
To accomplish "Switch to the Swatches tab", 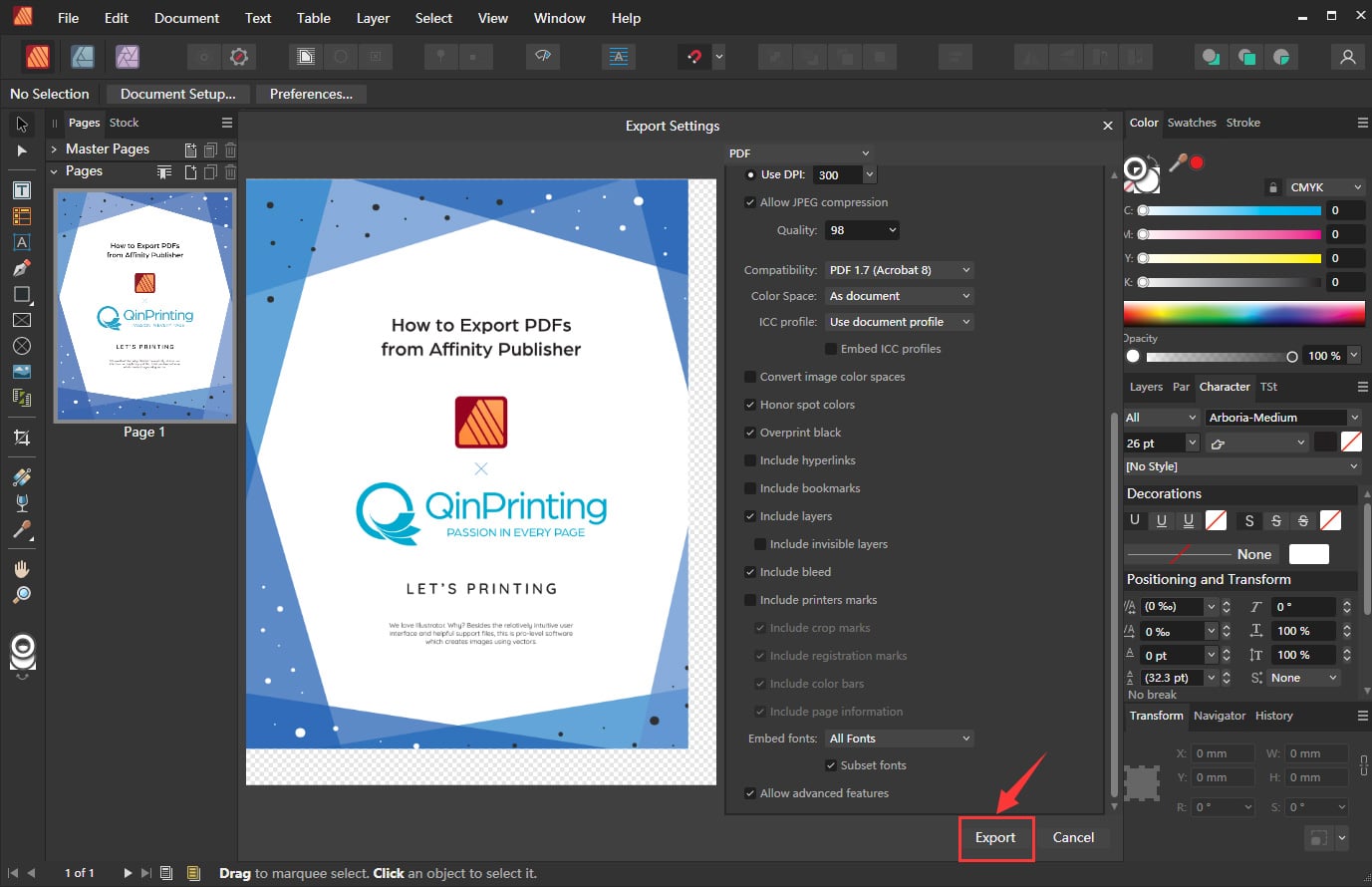I will click(1192, 123).
